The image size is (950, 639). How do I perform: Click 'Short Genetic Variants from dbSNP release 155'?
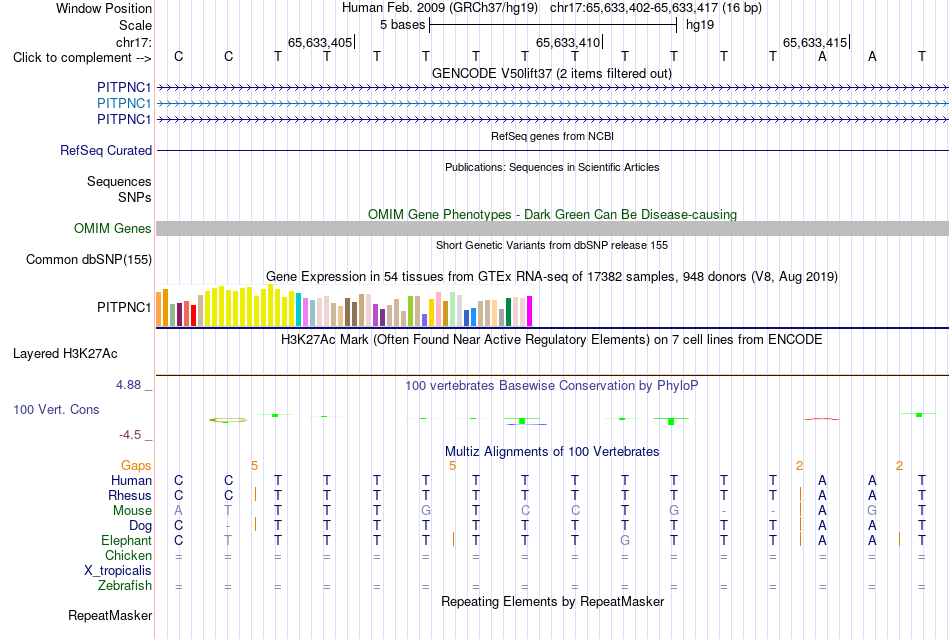552,245
